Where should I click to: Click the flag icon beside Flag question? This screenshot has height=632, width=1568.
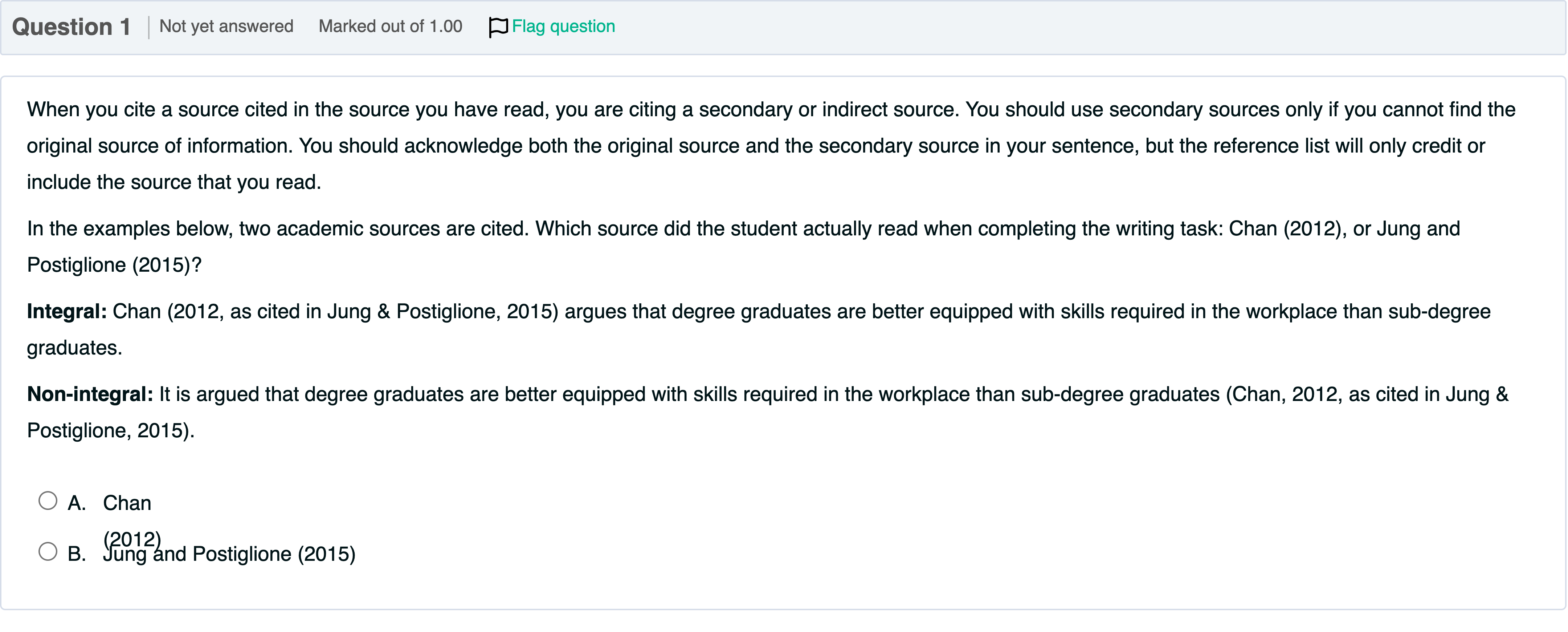point(498,27)
